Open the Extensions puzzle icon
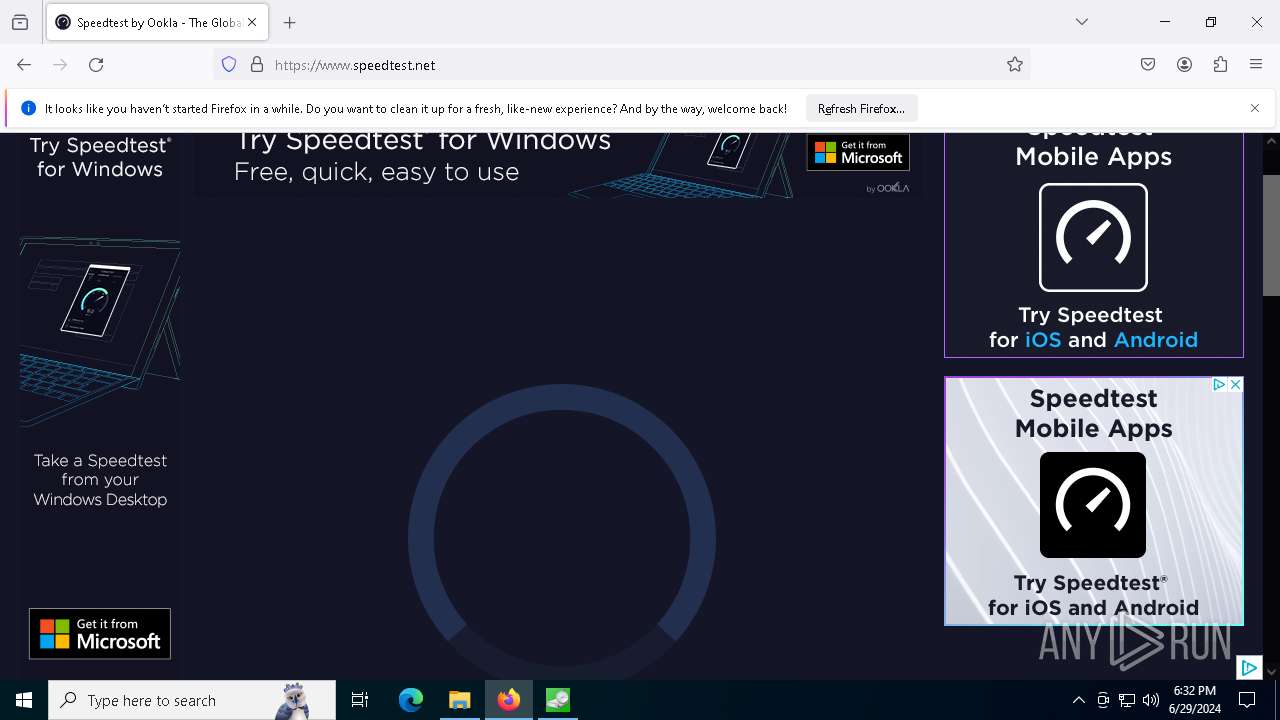This screenshot has height=720, width=1280. tap(1220, 65)
